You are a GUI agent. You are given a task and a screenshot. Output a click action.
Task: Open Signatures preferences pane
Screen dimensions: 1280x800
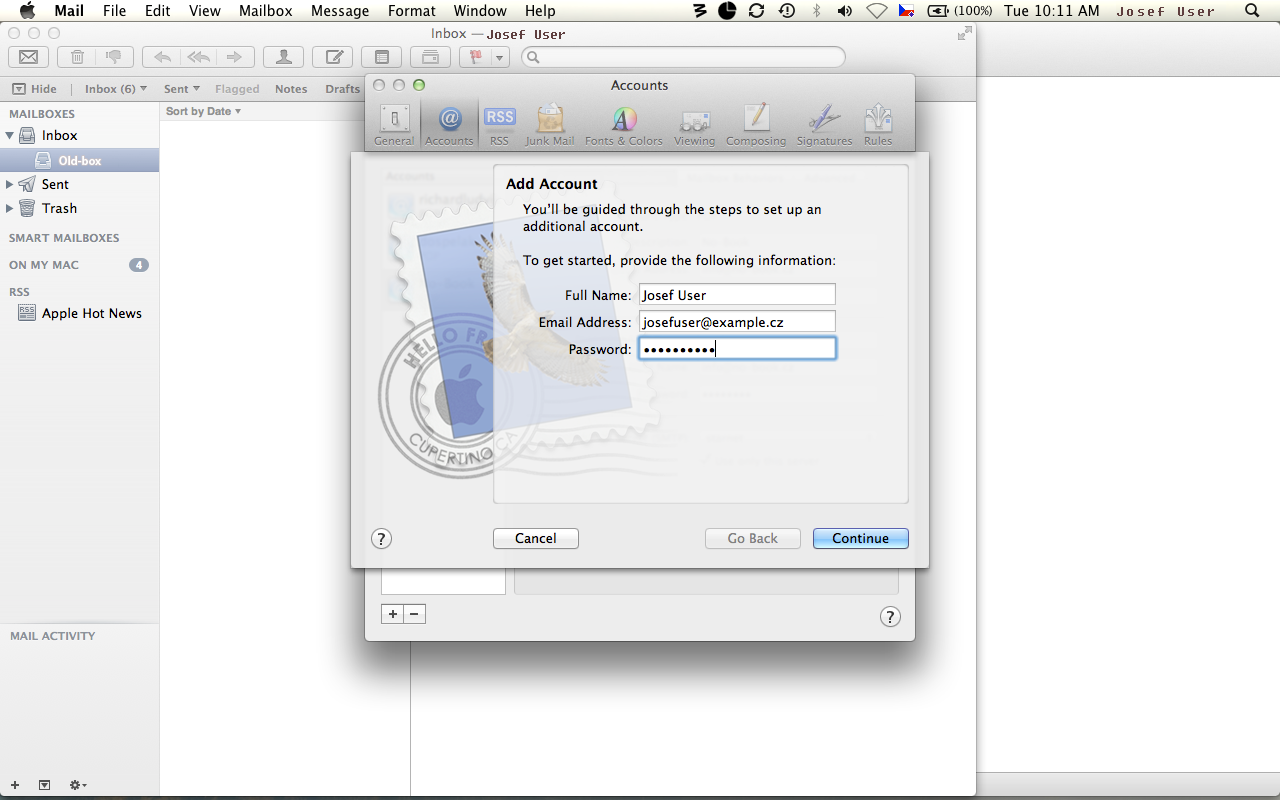coord(824,125)
